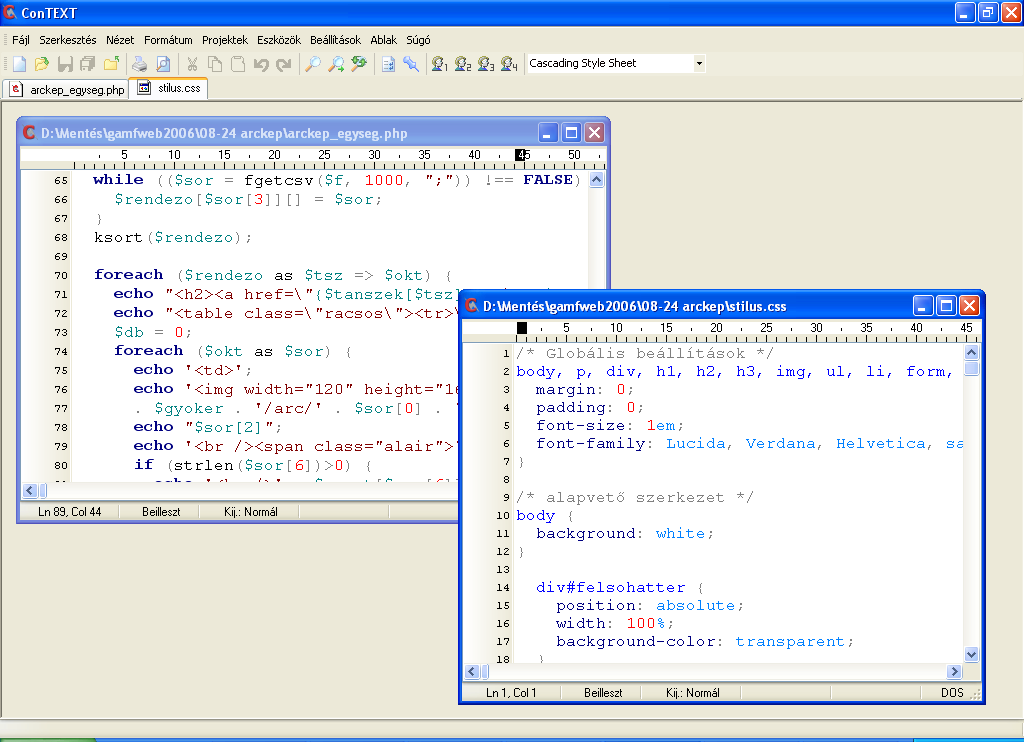The width and height of the screenshot is (1024, 742).
Task: Open the Súgó menu
Action: 418,40
